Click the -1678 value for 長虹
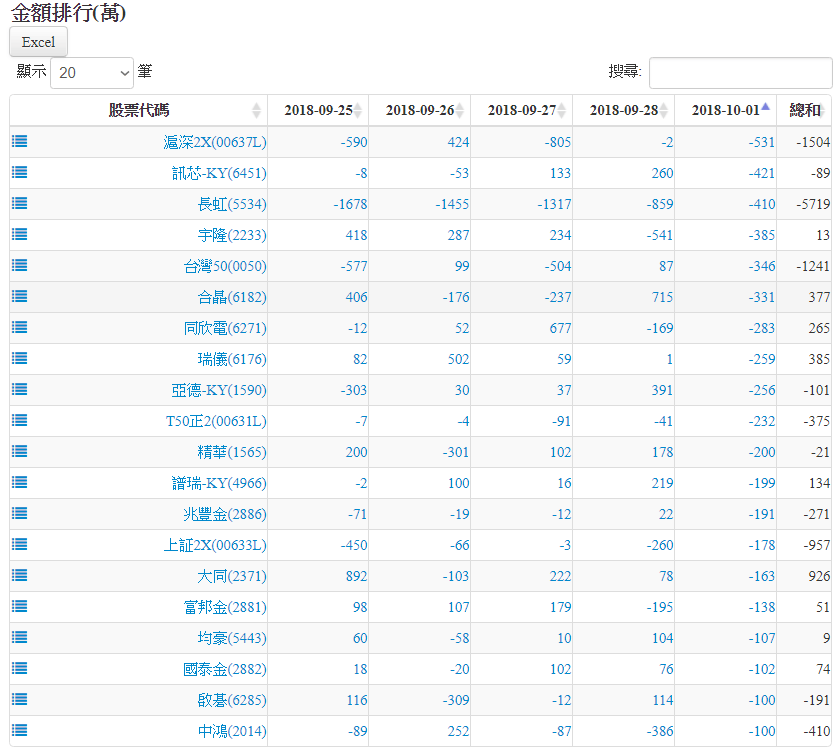This screenshot has height=752, width=837. click(350, 204)
